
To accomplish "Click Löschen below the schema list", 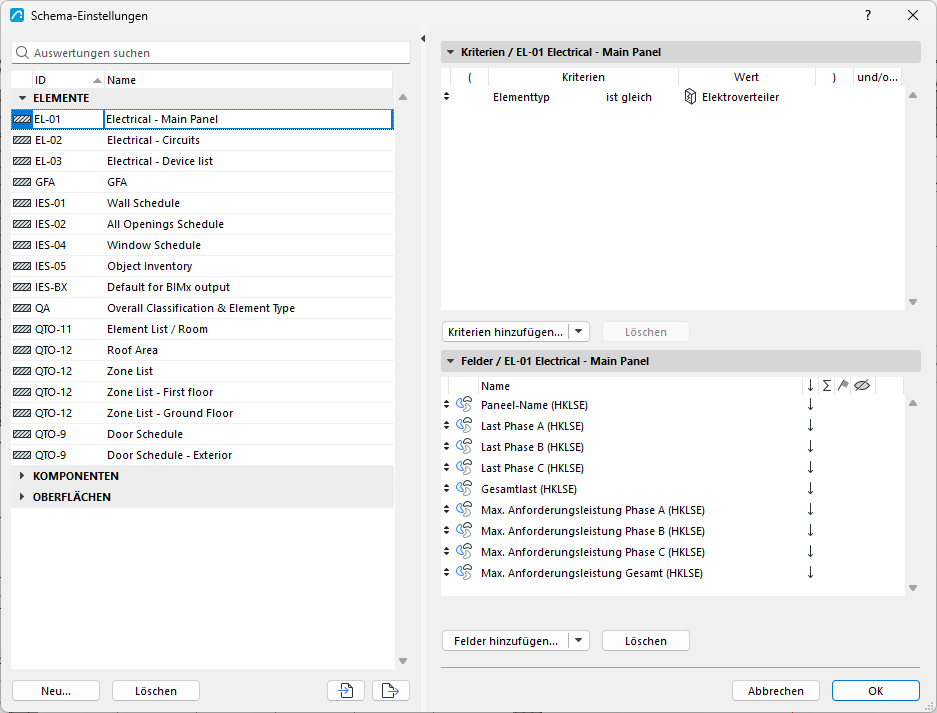I will coord(156,690).
